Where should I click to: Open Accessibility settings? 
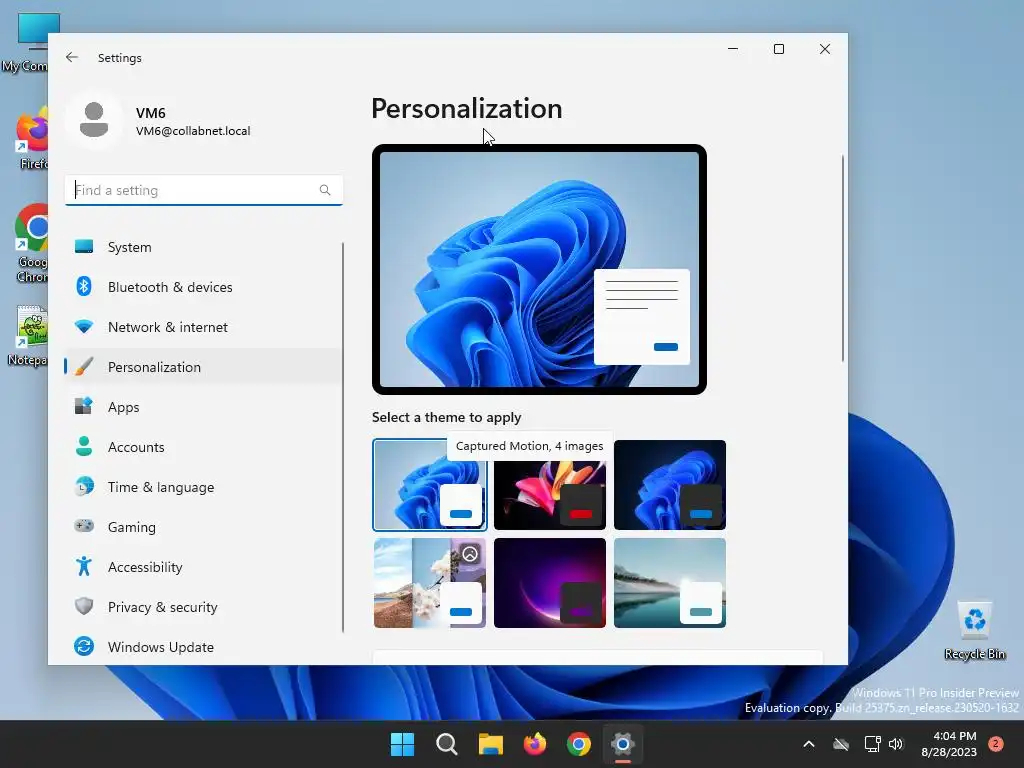pos(203,566)
